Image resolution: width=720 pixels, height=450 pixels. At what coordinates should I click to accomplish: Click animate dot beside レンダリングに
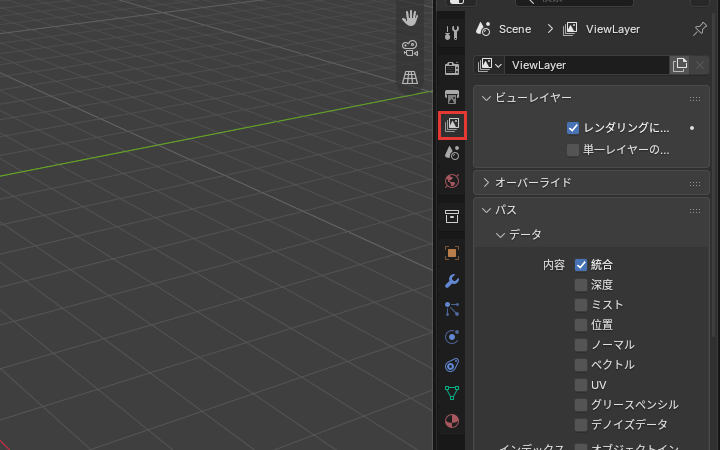692,128
